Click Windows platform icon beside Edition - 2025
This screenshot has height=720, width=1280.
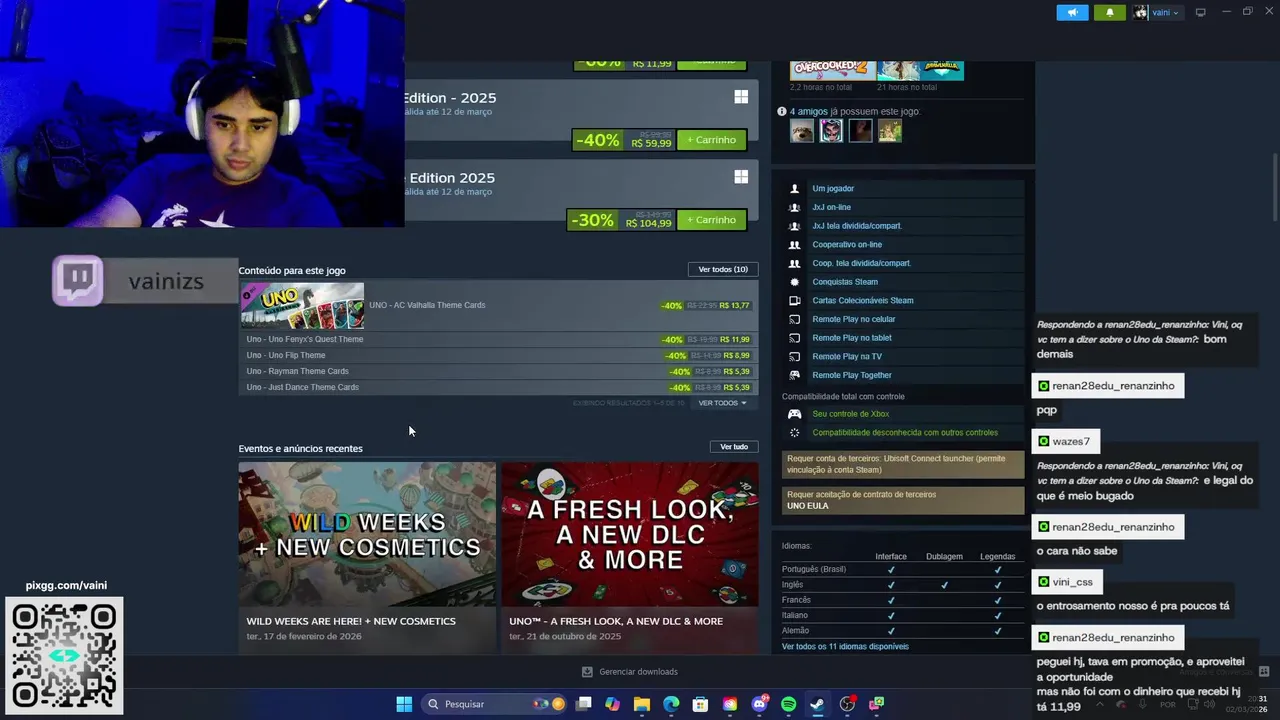(741, 97)
